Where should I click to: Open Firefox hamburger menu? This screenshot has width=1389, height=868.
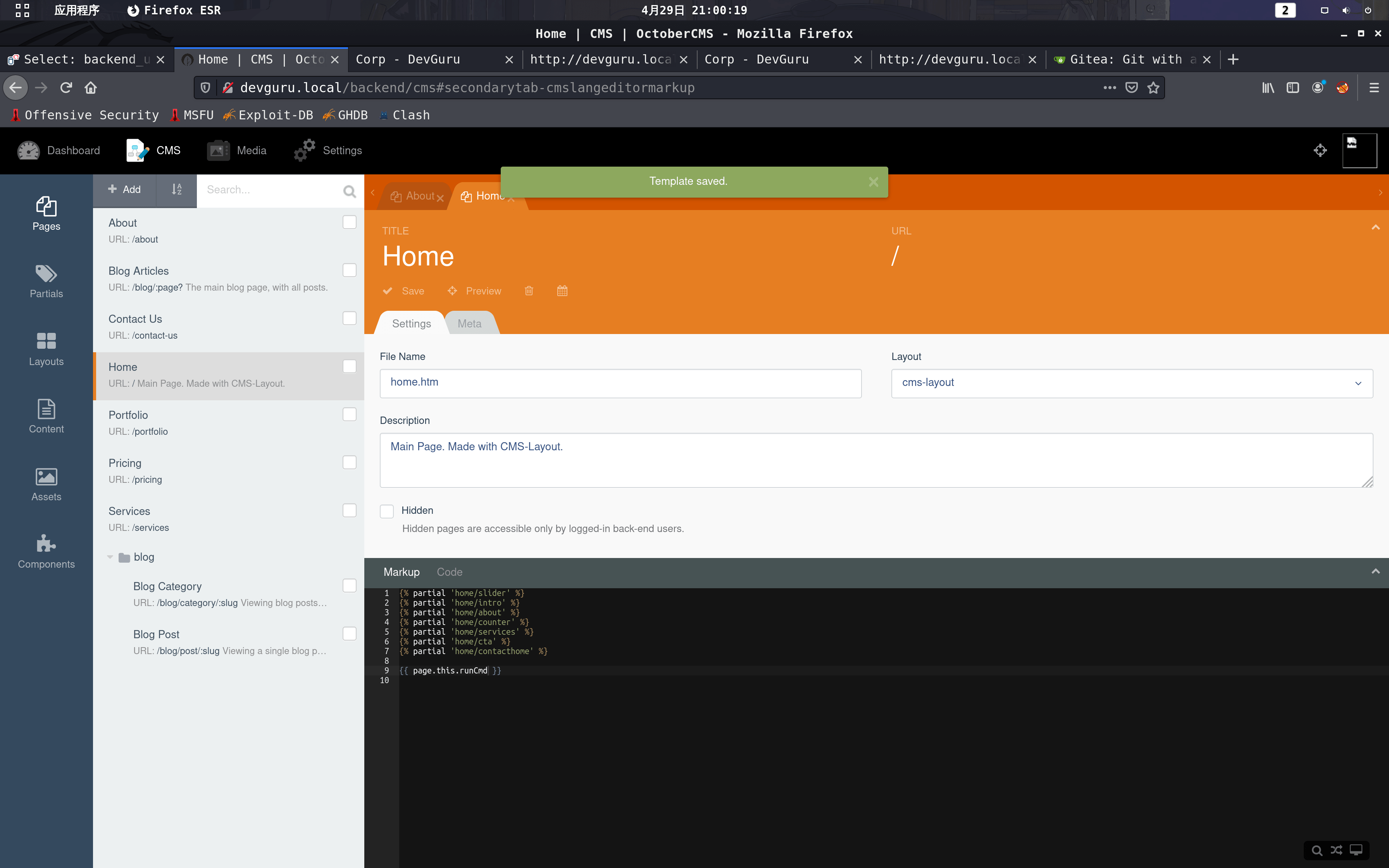(1374, 88)
